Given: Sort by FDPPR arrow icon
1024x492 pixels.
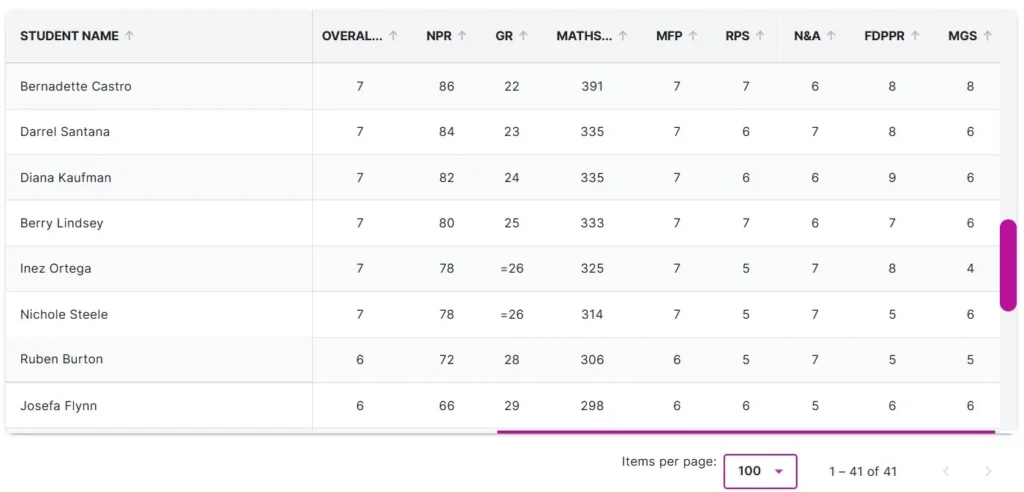Looking at the screenshot, I should [915, 36].
